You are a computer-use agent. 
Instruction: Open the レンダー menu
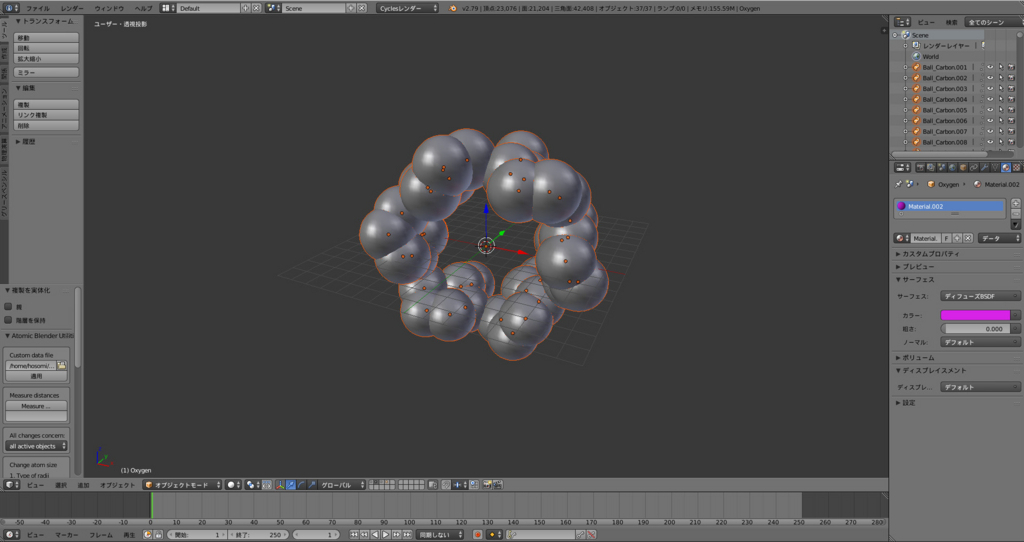pyautogui.click(x=72, y=8)
